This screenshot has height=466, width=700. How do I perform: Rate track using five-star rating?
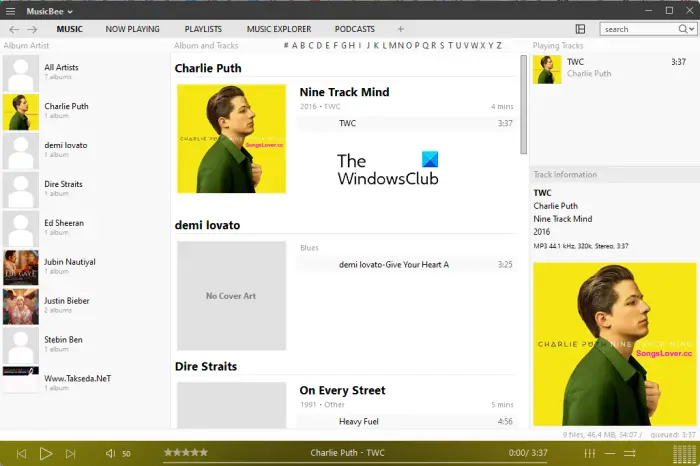point(186,452)
